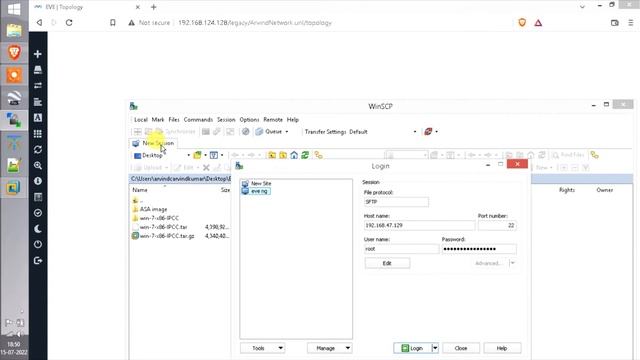The height and width of the screenshot is (360, 640).
Task: Open WinSCP Local menu
Action: pyautogui.click(x=140, y=120)
